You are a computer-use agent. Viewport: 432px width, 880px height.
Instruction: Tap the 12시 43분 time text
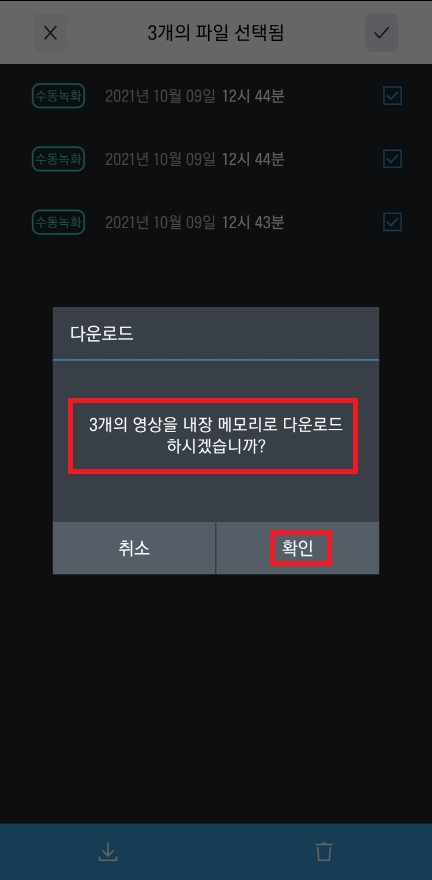point(253,223)
